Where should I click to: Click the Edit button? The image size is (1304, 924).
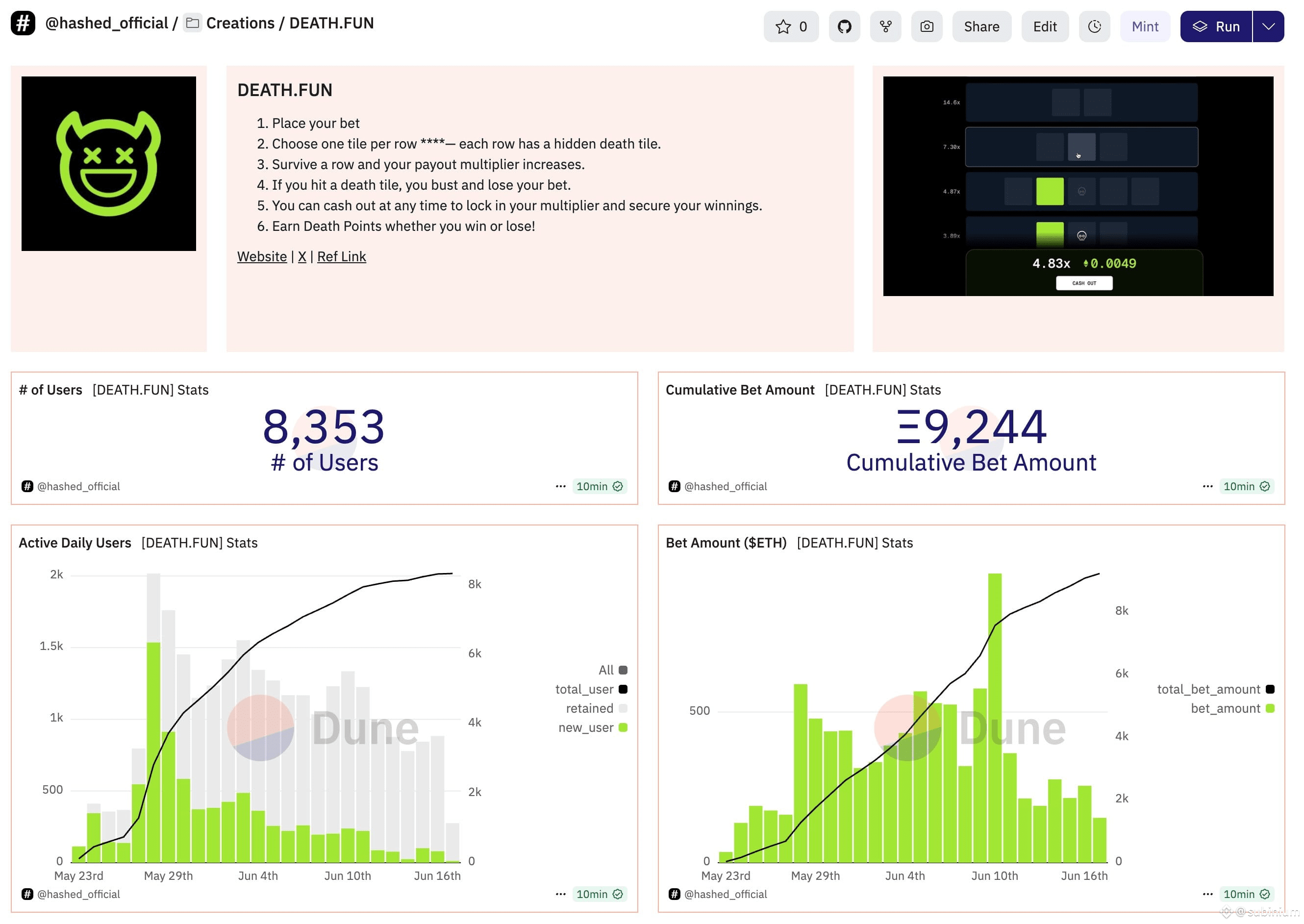point(1045,26)
